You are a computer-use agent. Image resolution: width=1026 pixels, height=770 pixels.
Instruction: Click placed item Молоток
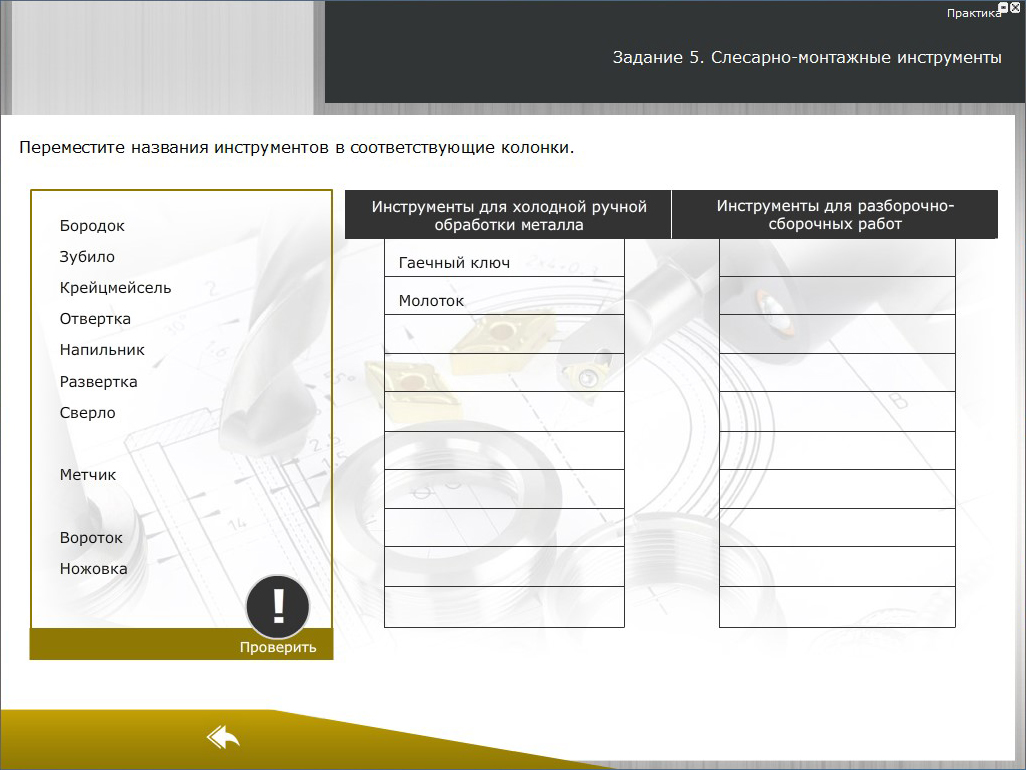[431, 301]
